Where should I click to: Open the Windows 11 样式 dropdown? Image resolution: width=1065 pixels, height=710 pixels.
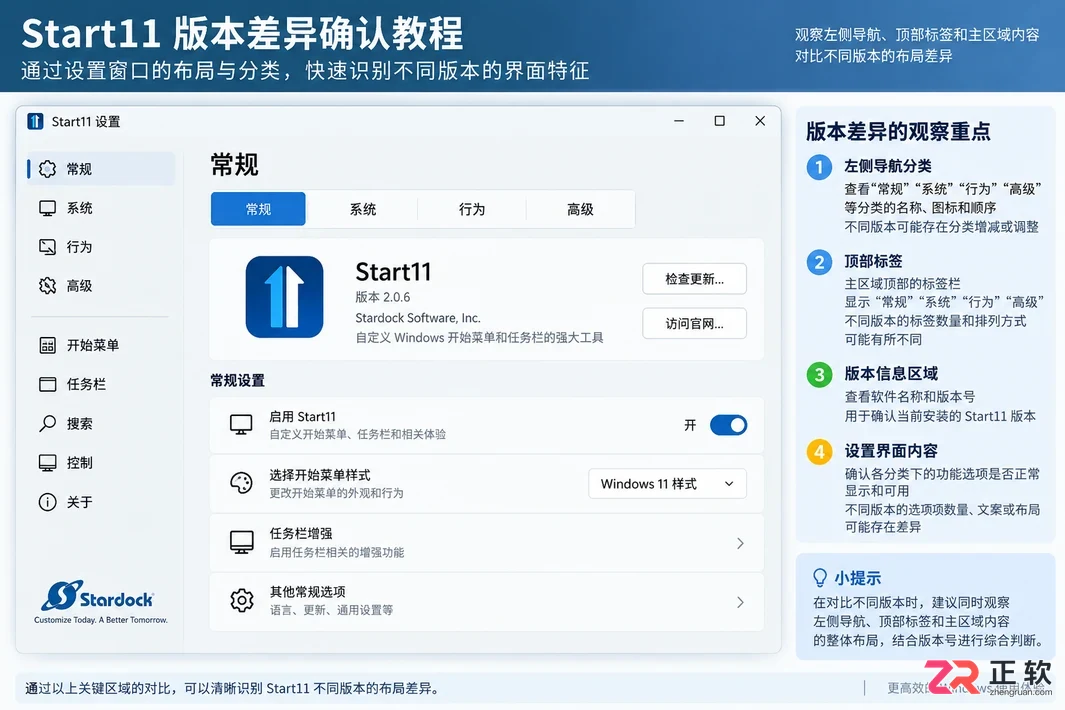click(x=667, y=484)
